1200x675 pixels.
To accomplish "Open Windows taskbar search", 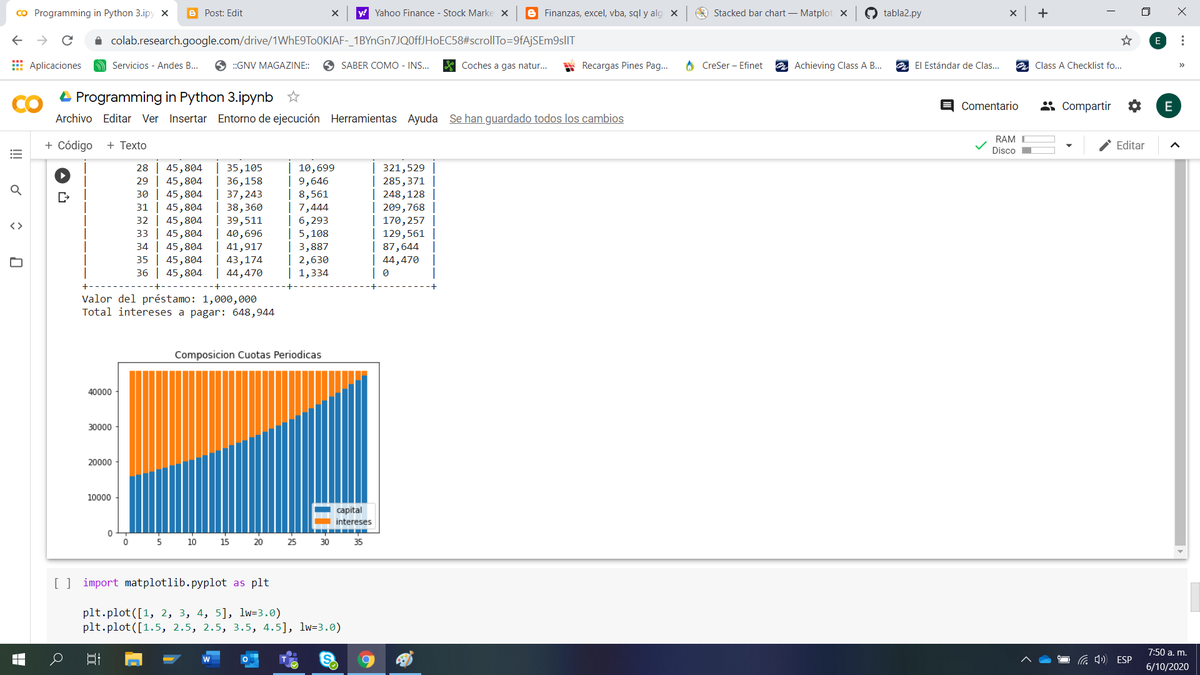I will pyautogui.click(x=56, y=659).
